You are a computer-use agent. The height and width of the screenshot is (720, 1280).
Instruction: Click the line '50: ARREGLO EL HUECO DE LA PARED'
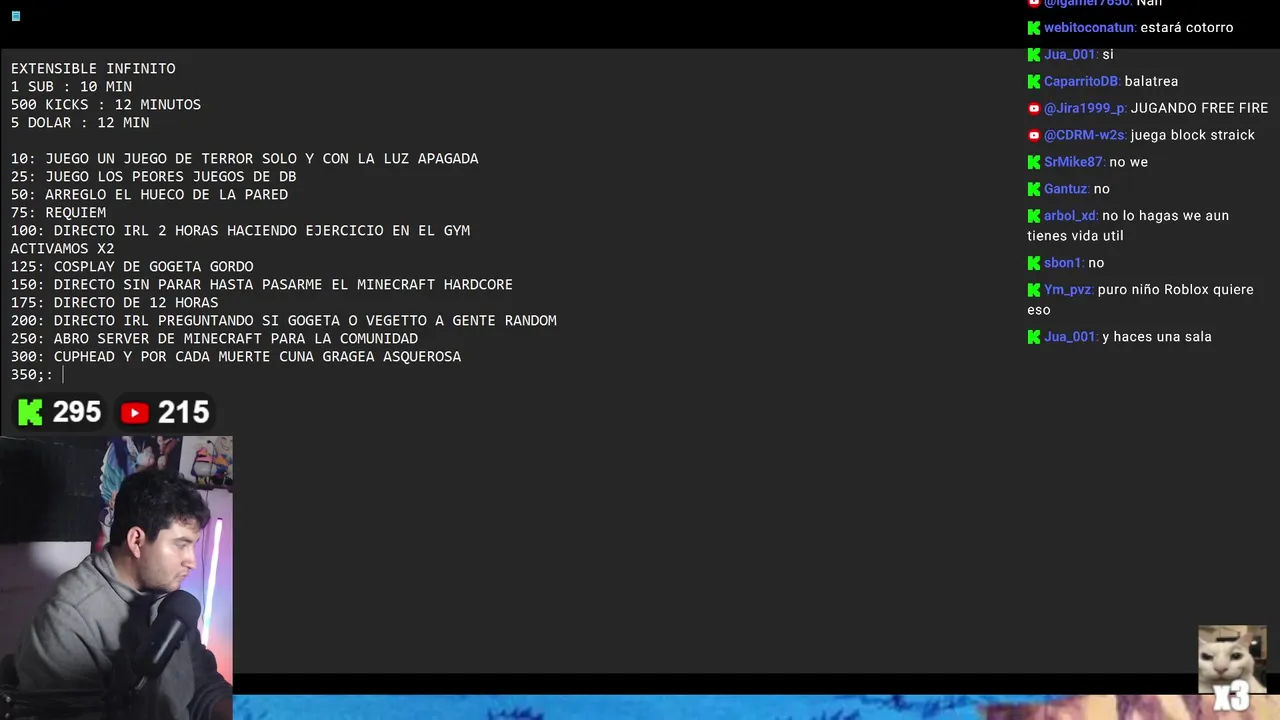149,195
